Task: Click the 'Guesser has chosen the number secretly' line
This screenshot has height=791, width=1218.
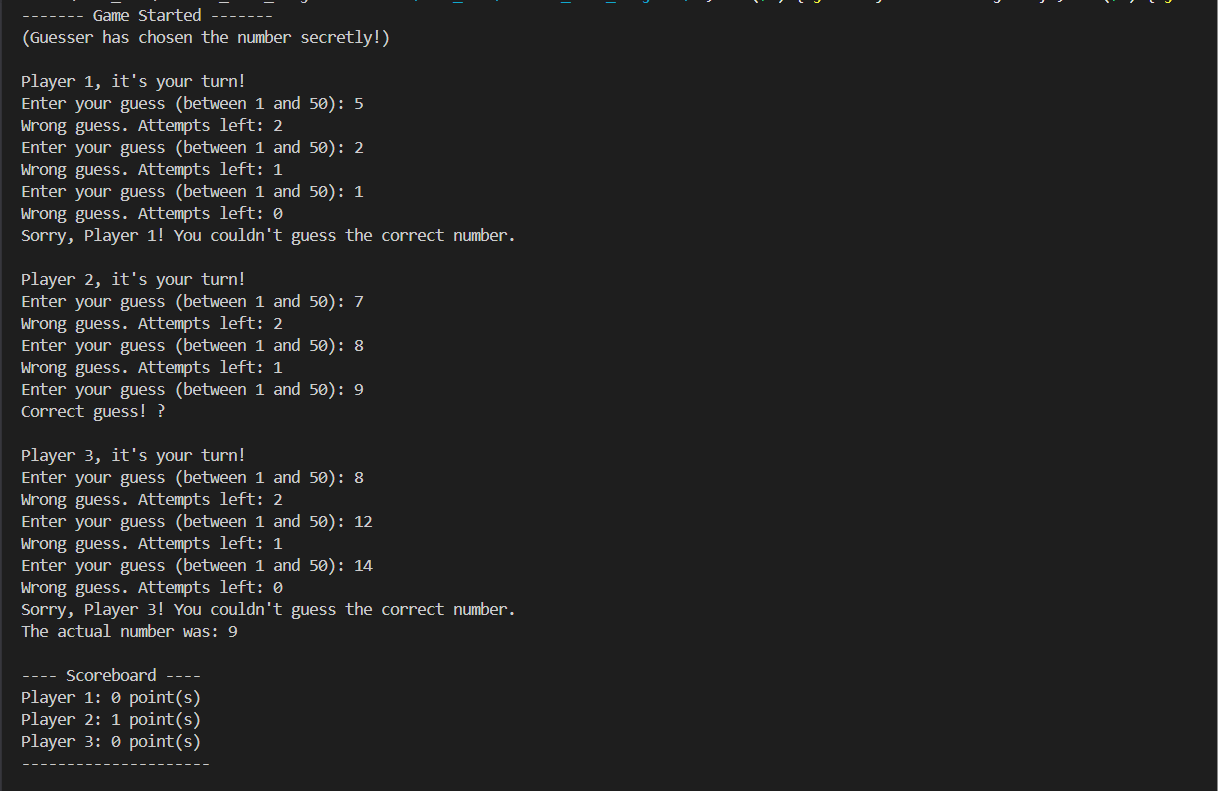Action: tap(205, 38)
